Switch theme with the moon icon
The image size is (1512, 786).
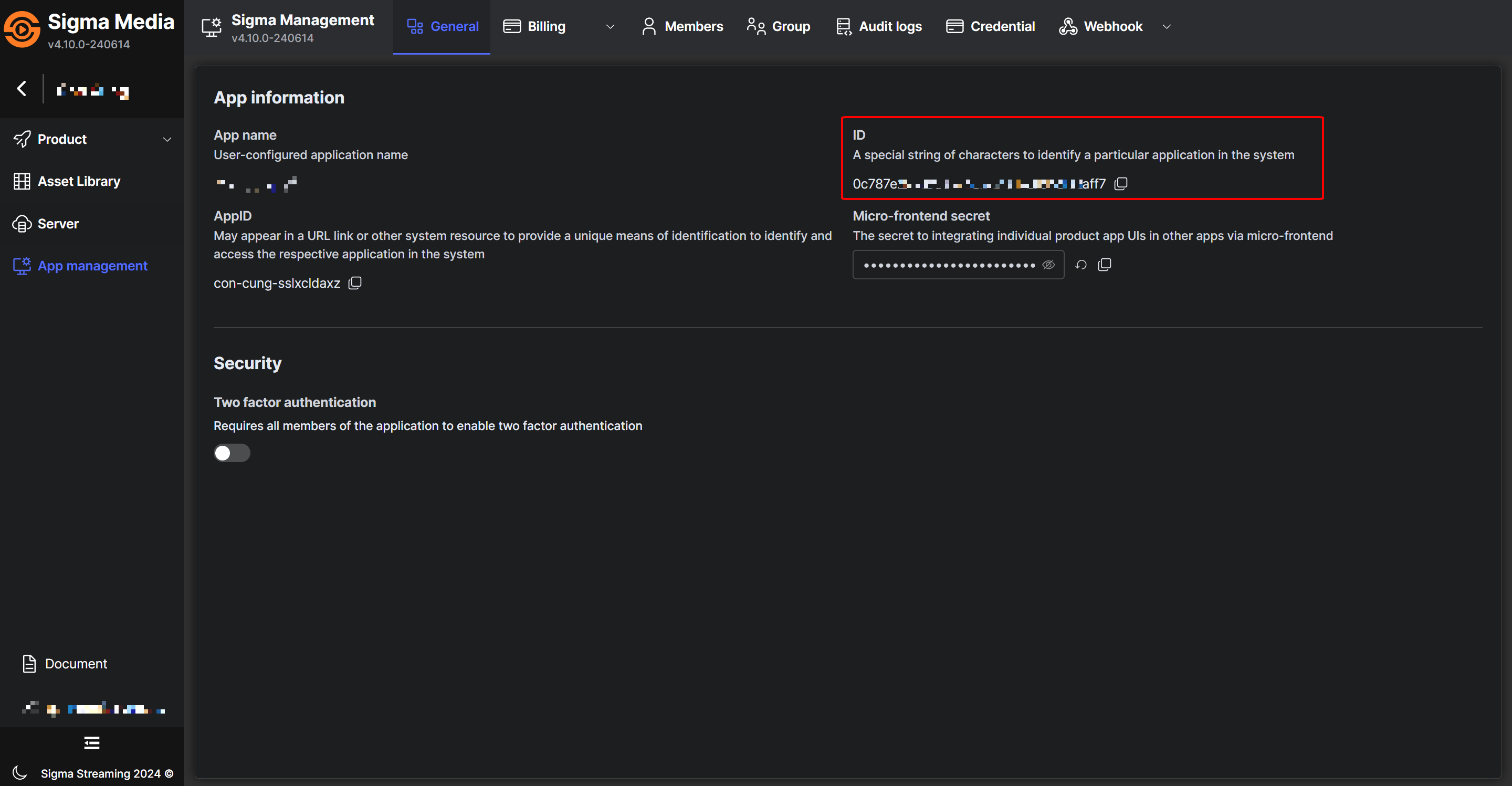pos(20,772)
